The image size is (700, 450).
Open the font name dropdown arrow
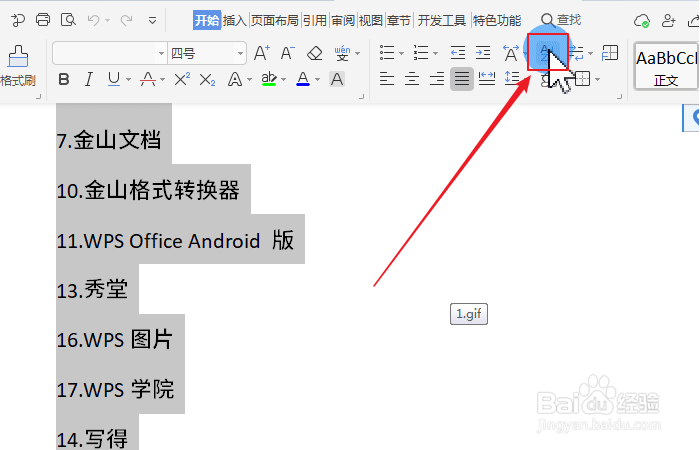tap(161, 54)
